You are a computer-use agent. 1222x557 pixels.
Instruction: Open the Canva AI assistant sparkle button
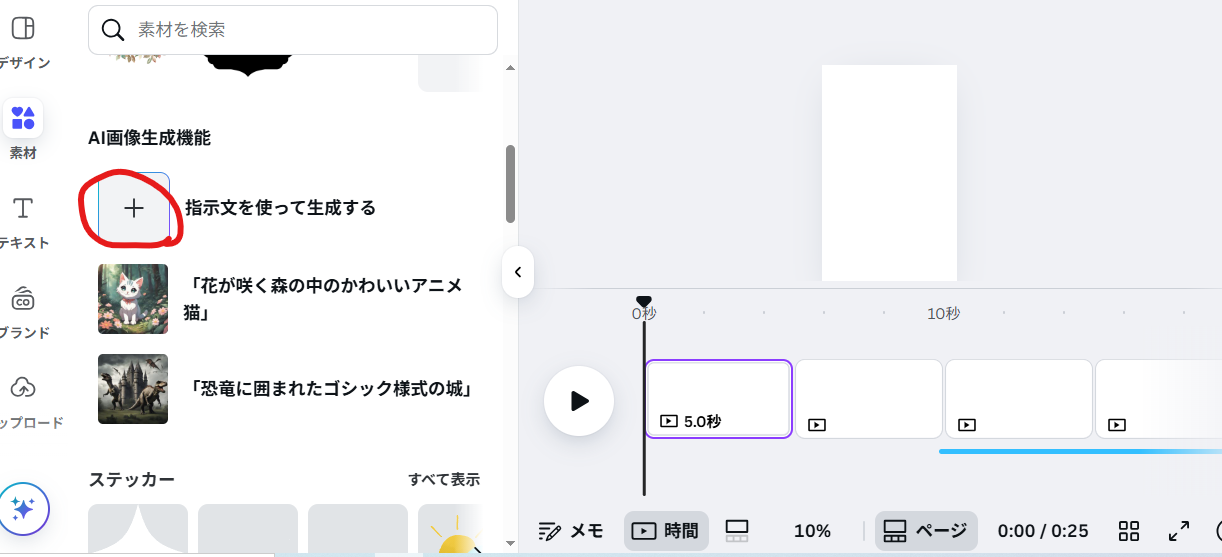point(24,508)
